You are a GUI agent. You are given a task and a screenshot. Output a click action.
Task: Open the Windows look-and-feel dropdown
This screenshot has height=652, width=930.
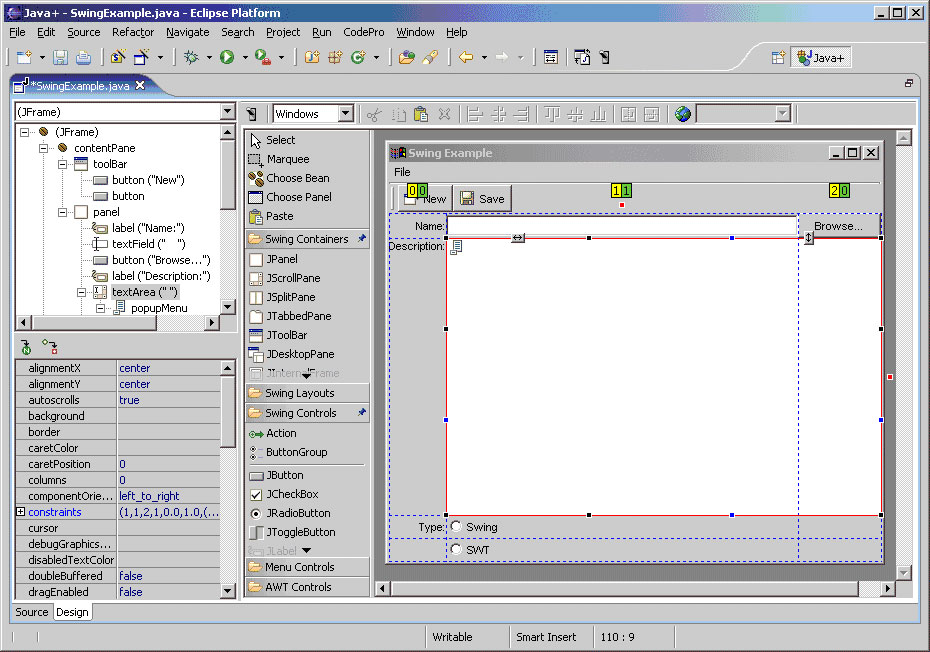(x=346, y=113)
